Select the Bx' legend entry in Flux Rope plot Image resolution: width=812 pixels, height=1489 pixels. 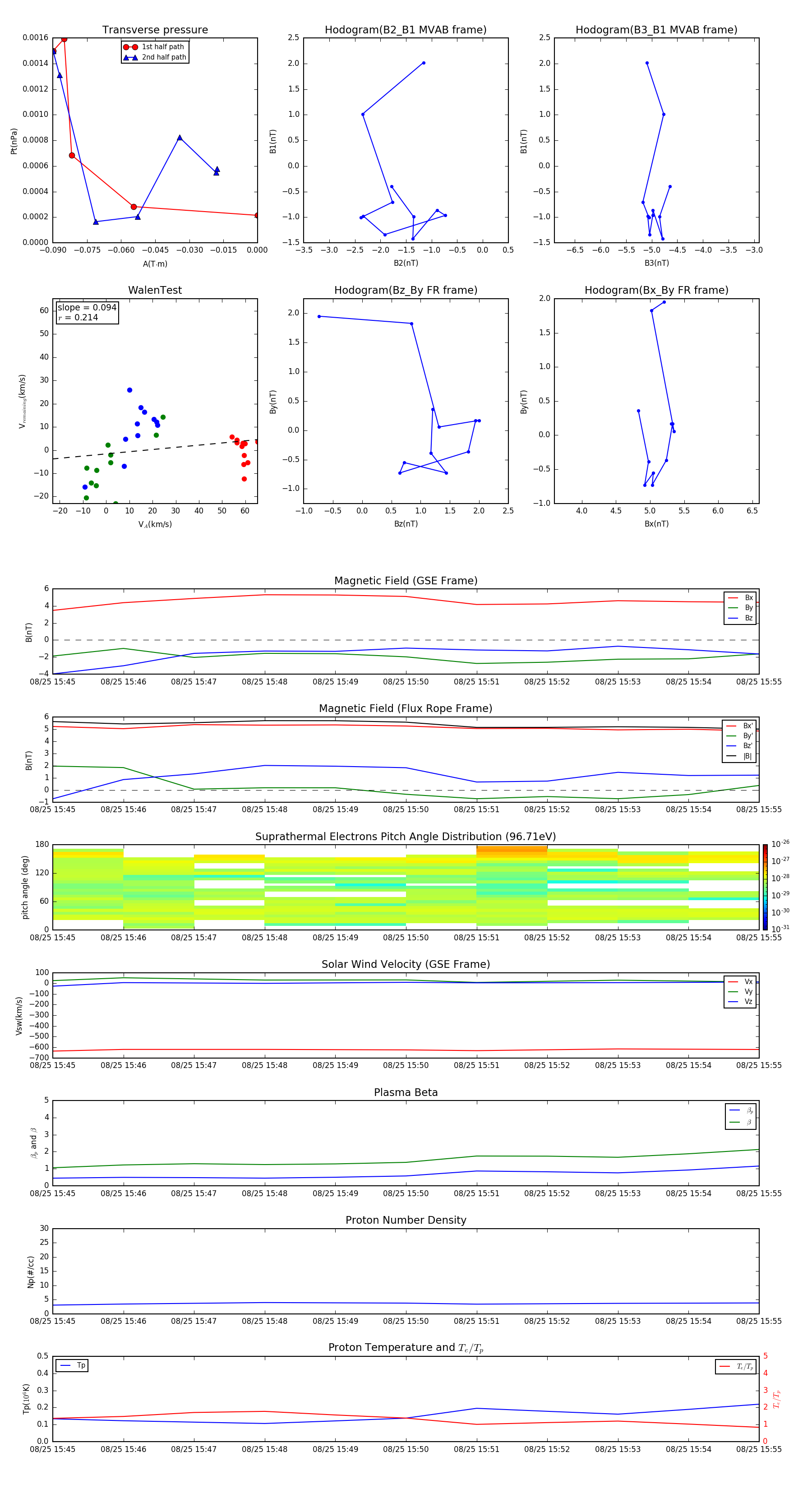[740, 726]
